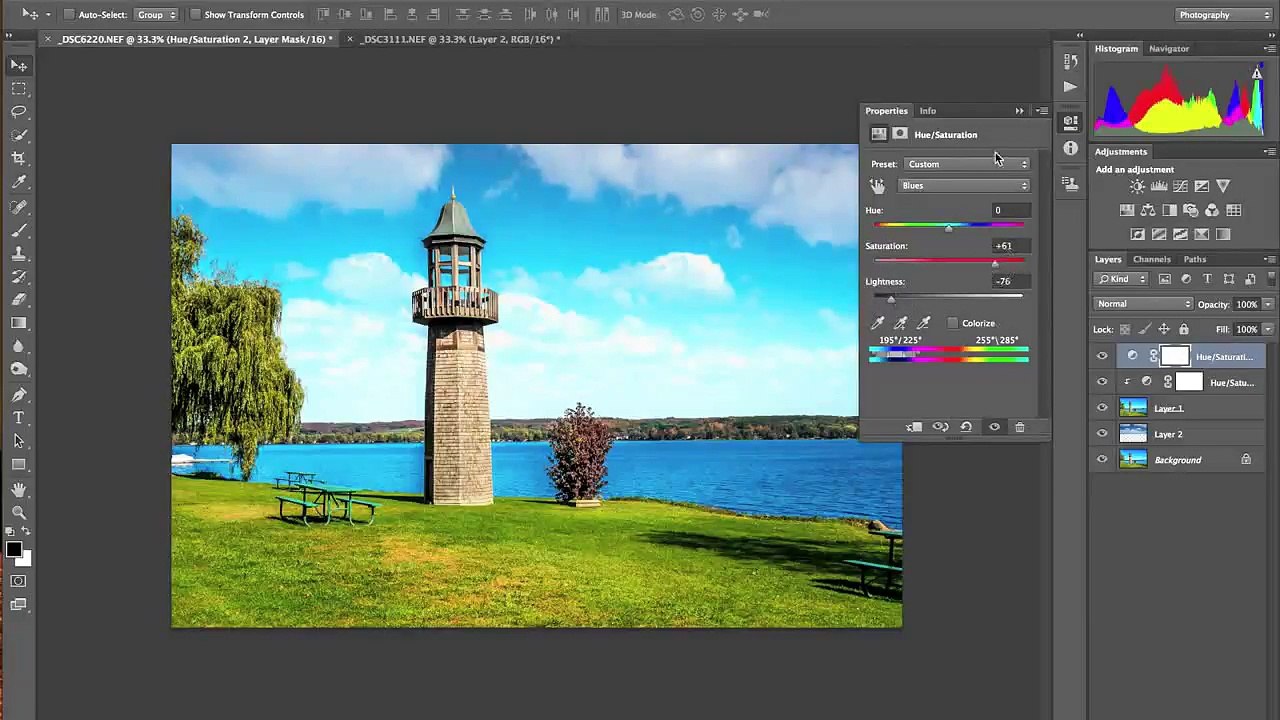1280x720 pixels.
Task: Switch to the Paths tab
Action: pos(1195,259)
